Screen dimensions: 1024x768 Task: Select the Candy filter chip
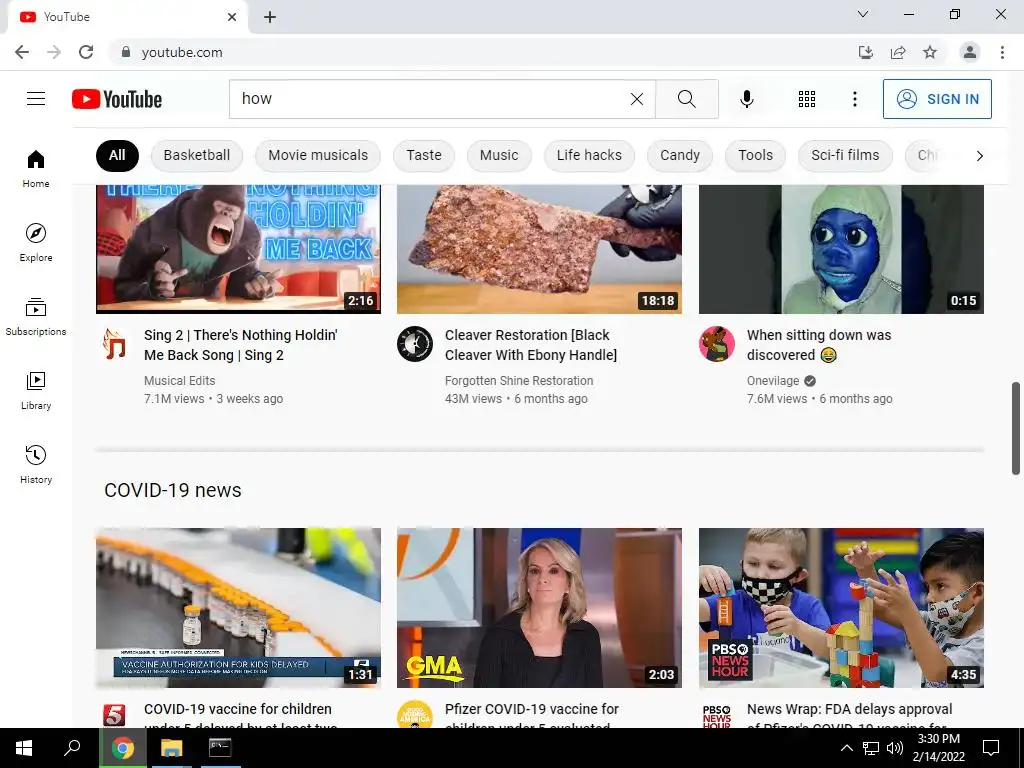pos(680,155)
